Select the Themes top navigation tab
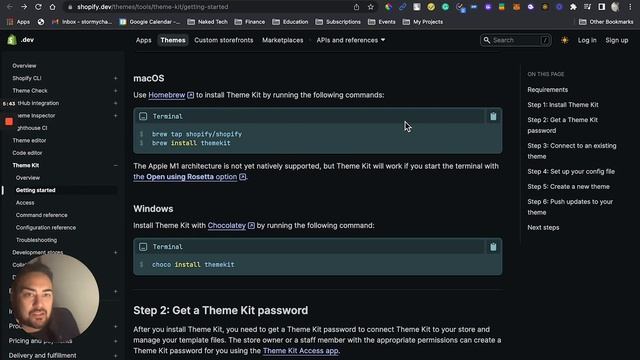Screen dimensions: 640x360 point(173,40)
